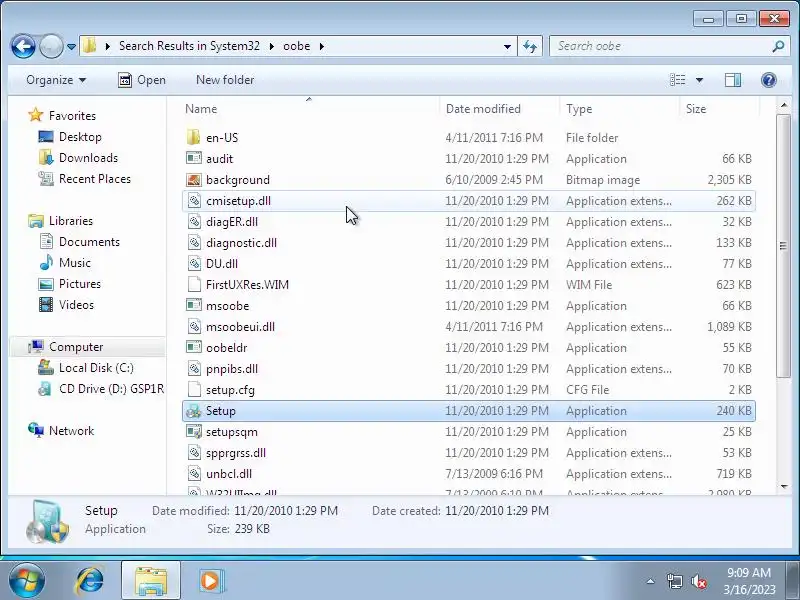Show hidden system tray icons
This screenshot has width=800, height=600.
651,581
